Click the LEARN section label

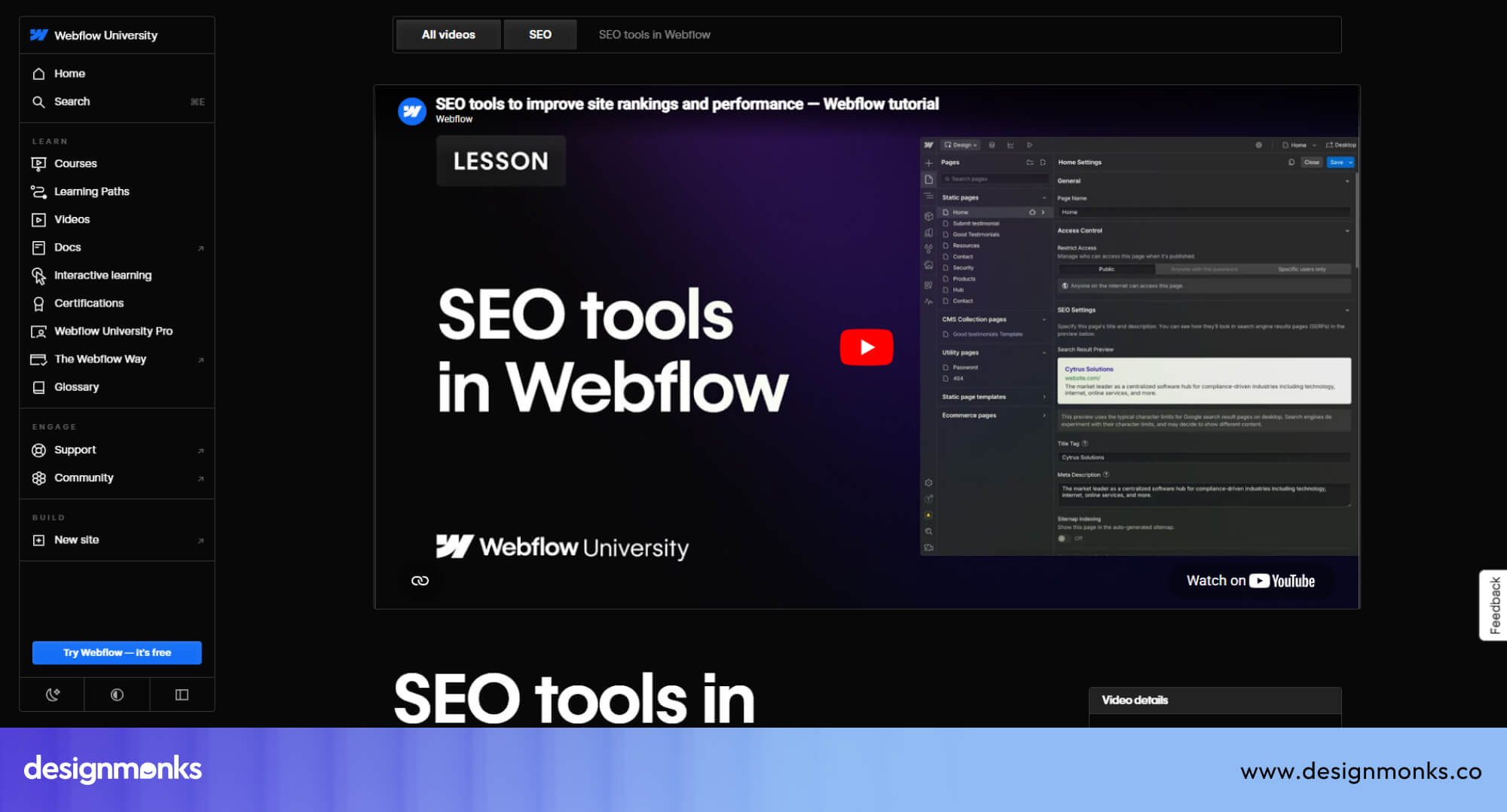50,141
